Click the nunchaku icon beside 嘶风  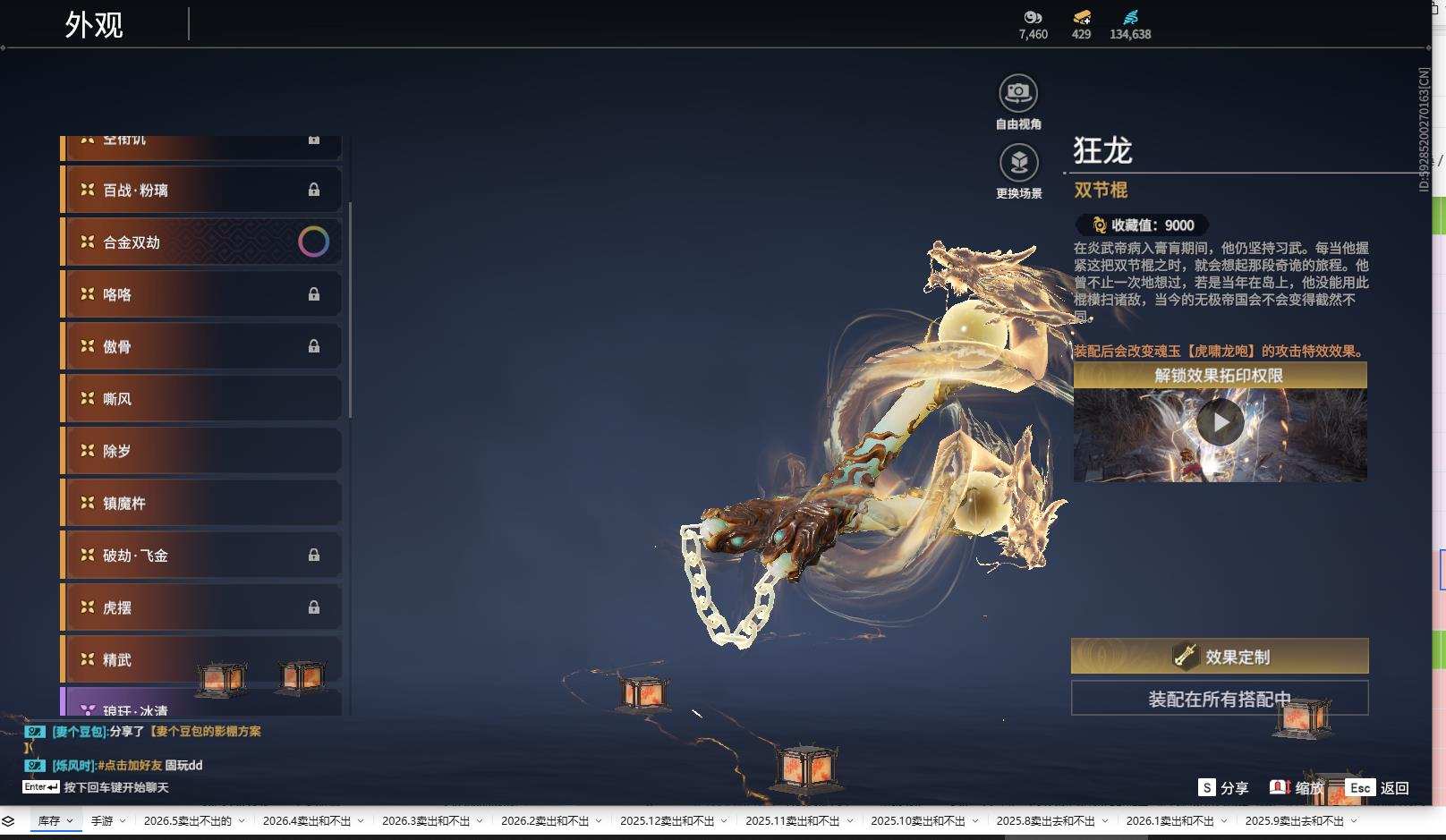pos(88,398)
